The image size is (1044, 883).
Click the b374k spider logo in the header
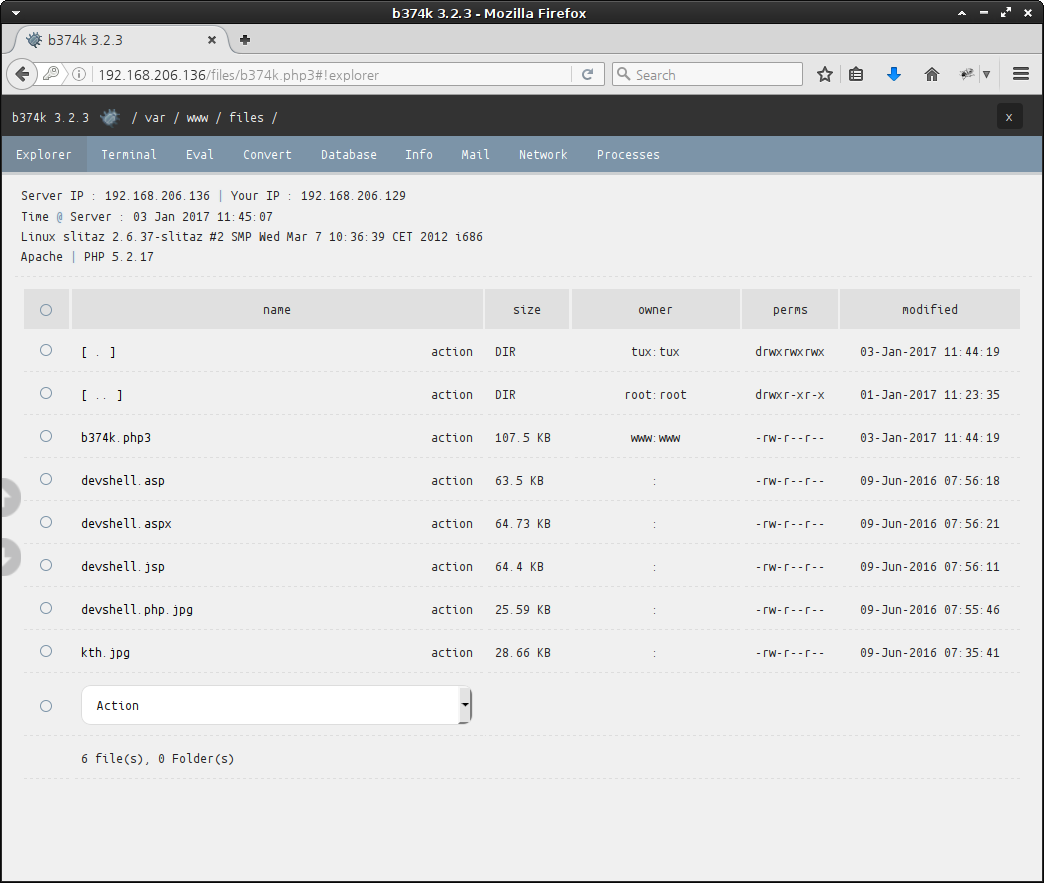click(x=110, y=118)
